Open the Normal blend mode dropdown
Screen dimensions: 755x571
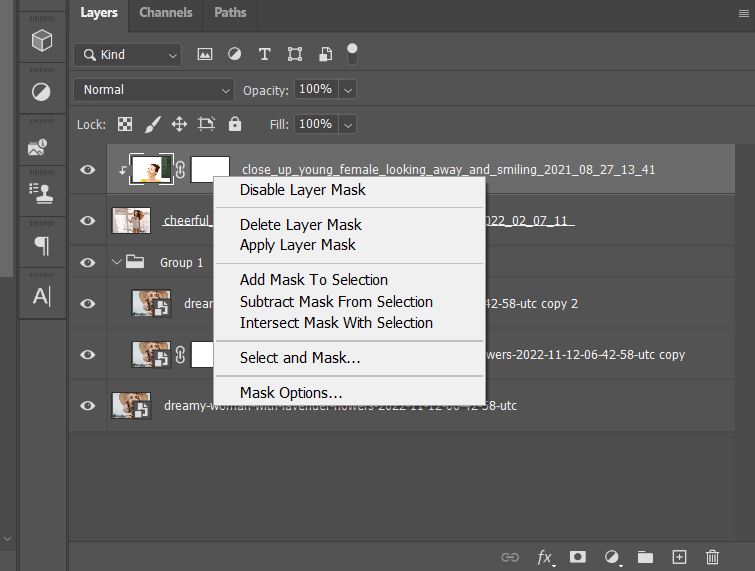[x=154, y=90]
